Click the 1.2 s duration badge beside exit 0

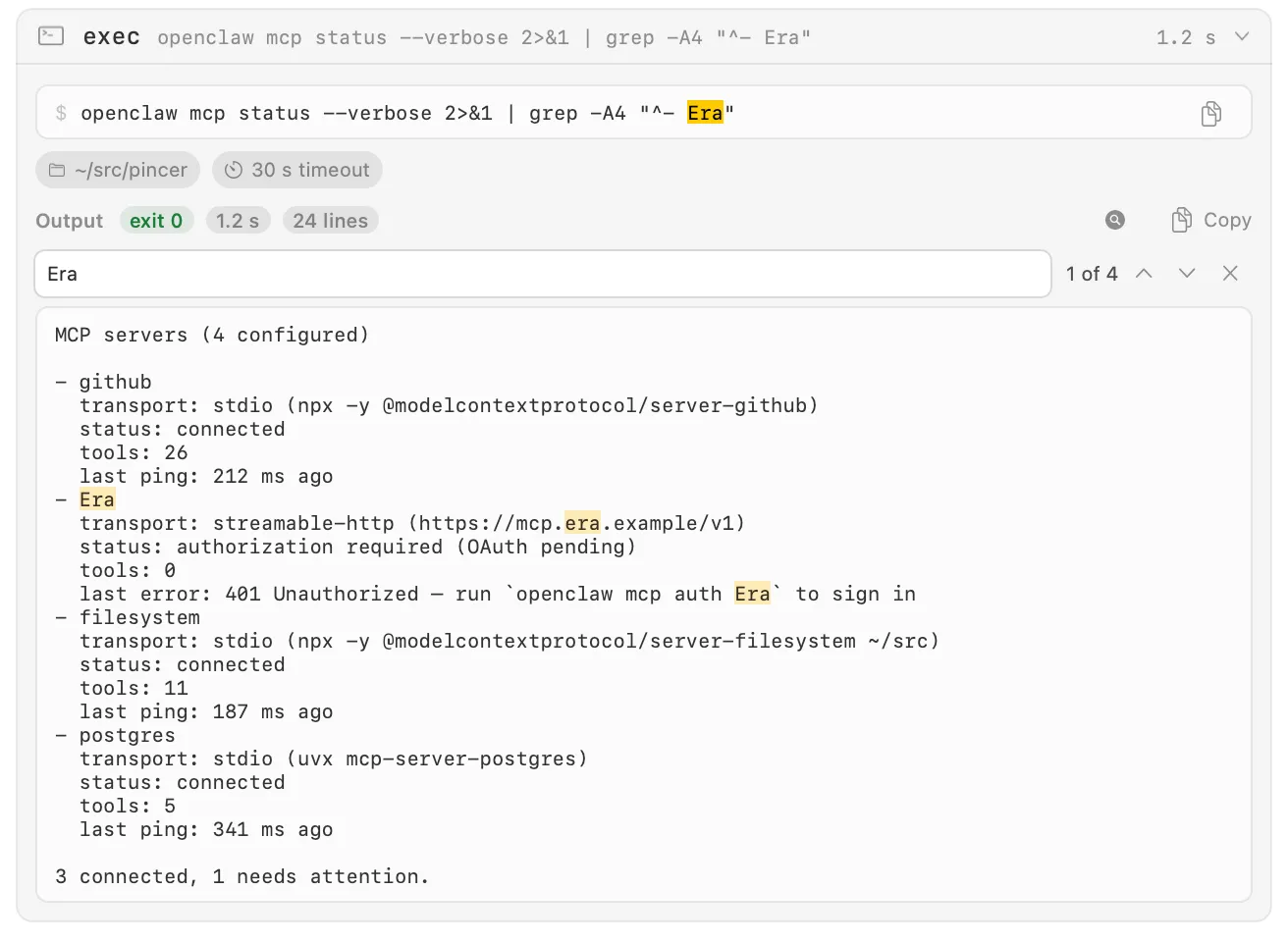coord(238,221)
